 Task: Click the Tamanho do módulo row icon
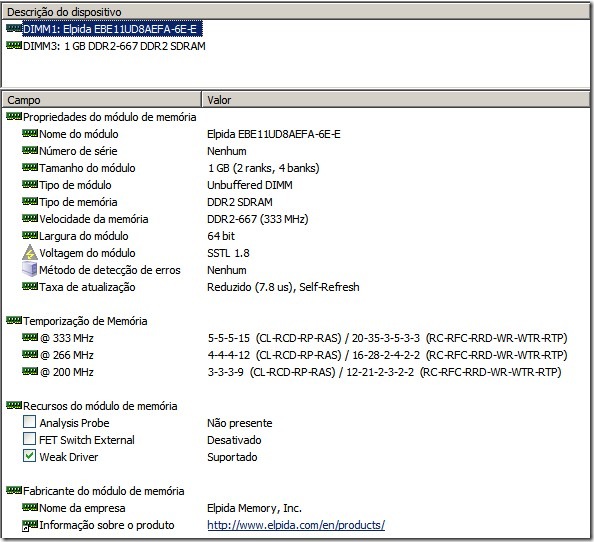click(x=30, y=167)
